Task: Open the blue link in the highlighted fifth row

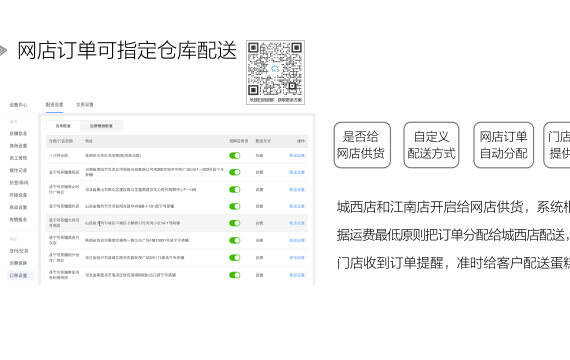Action: (x=297, y=223)
